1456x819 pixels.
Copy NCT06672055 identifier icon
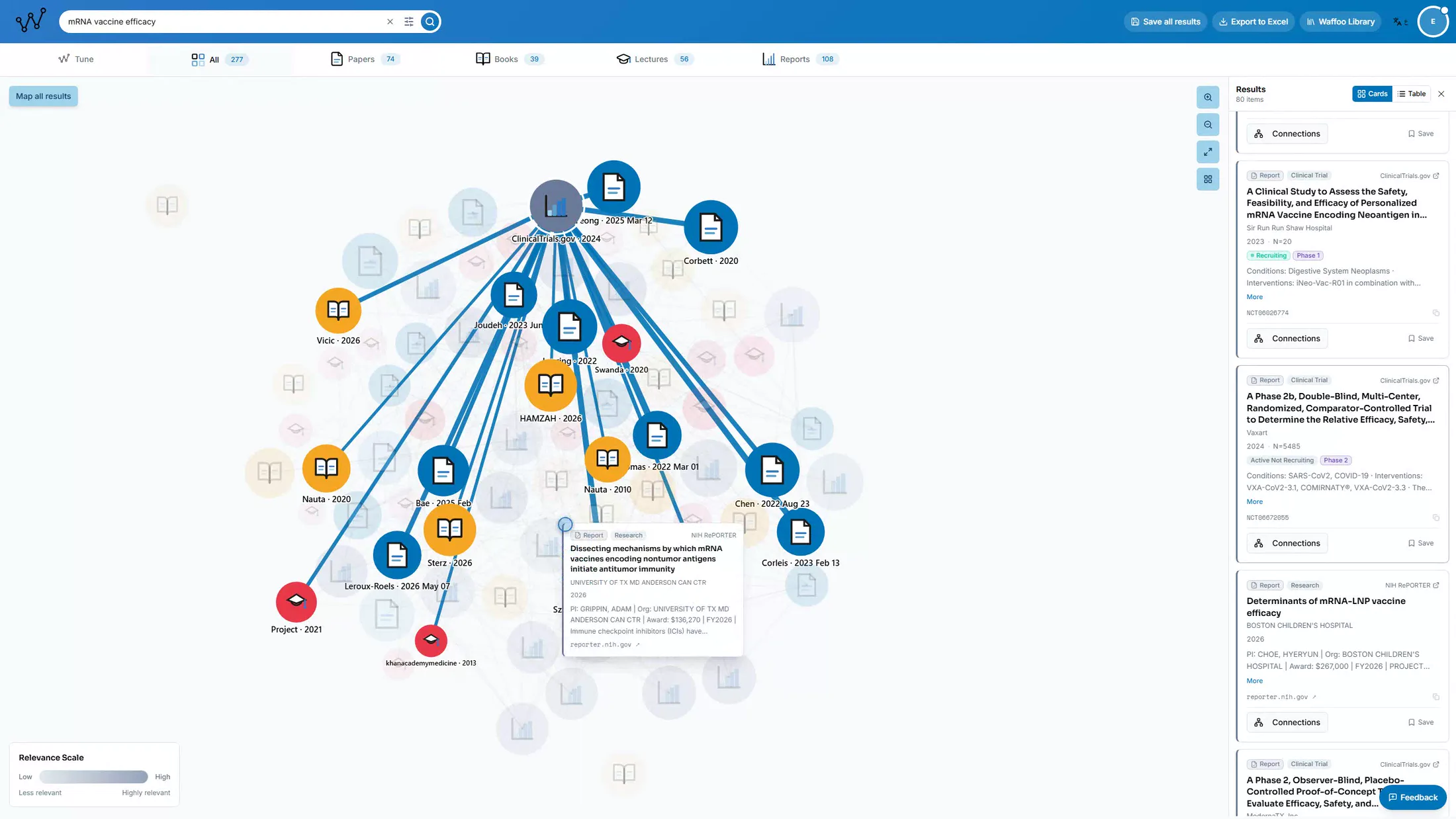tap(1435, 518)
